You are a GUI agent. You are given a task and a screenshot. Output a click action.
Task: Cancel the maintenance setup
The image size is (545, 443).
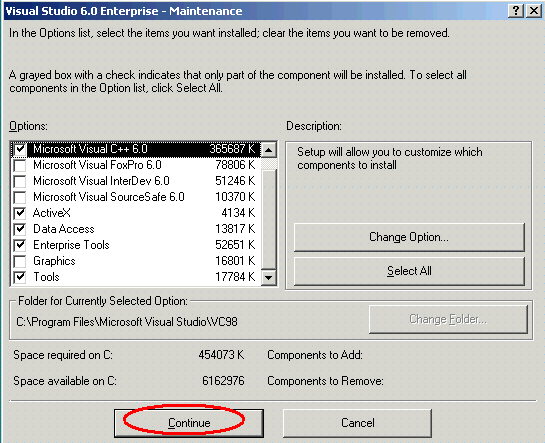coord(357,423)
